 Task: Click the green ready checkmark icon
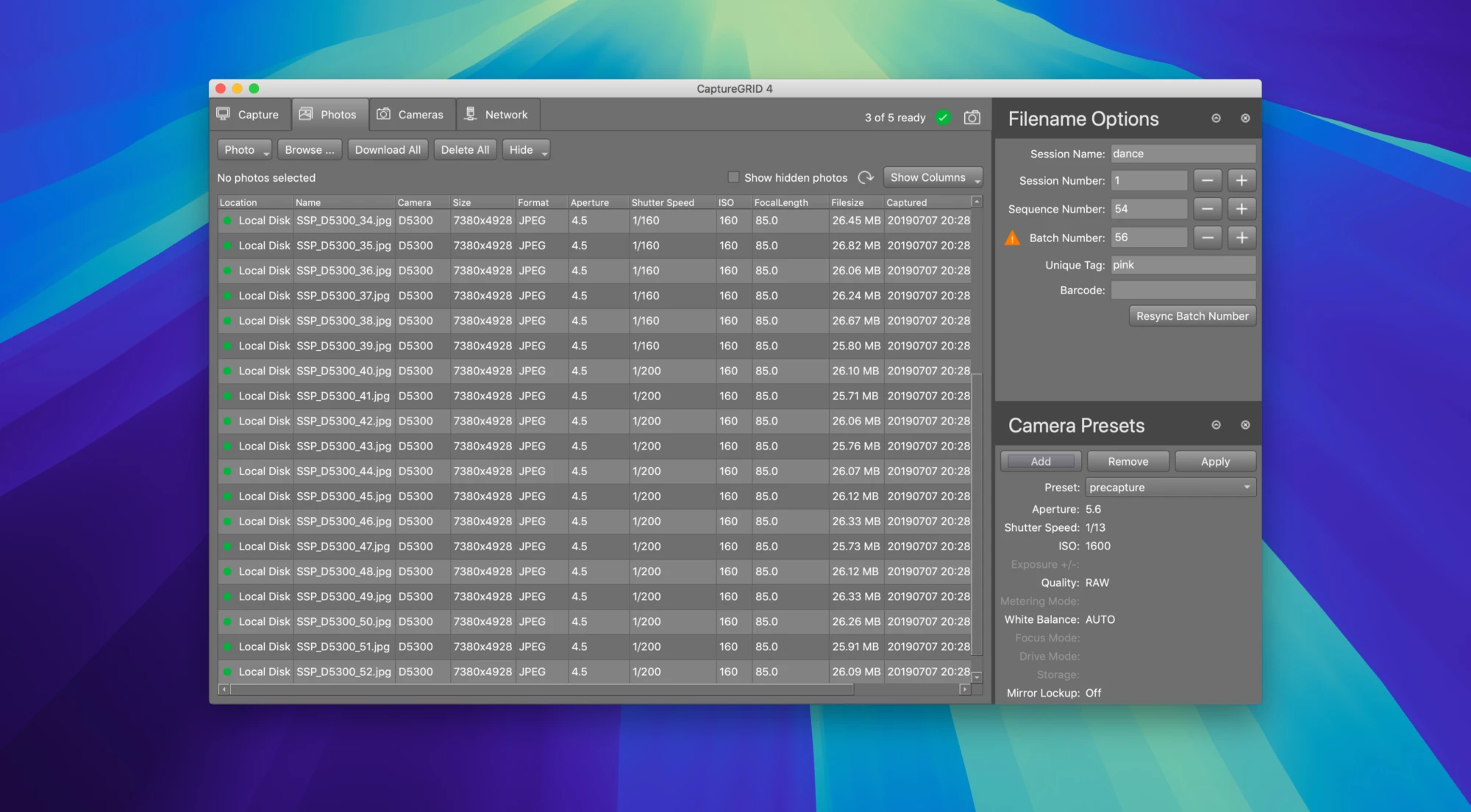[x=943, y=118]
